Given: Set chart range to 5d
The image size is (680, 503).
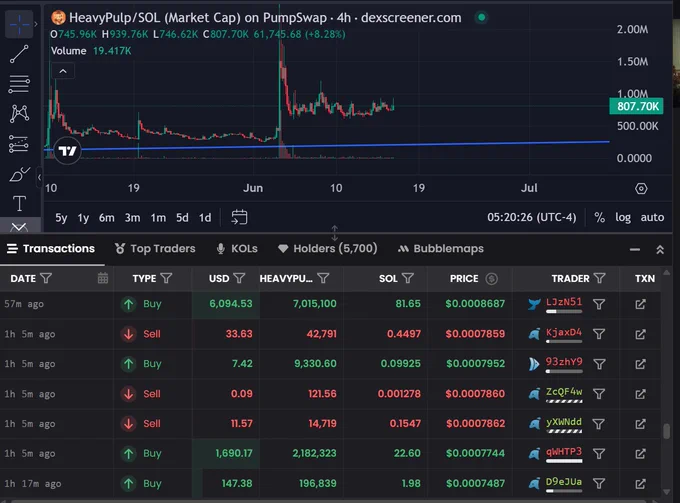Looking at the screenshot, I should click(x=182, y=217).
